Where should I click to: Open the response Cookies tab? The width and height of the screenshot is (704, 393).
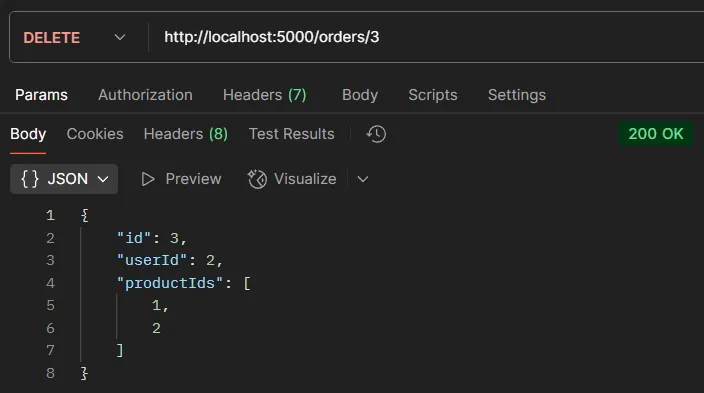pyautogui.click(x=95, y=134)
